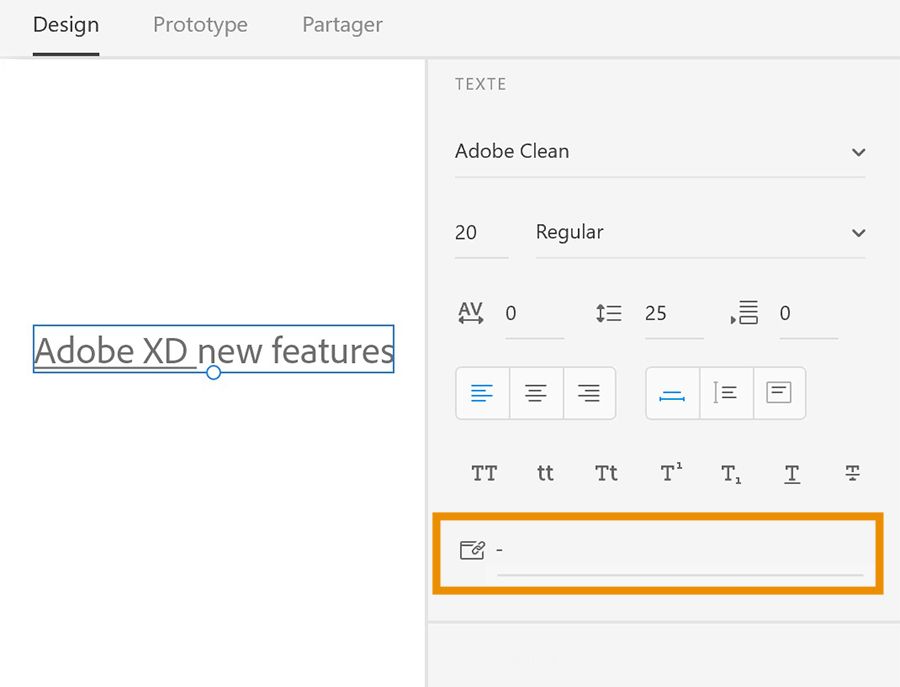Apply superscript text formatting
The width and height of the screenshot is (900, 687).
tap(671, 474)
